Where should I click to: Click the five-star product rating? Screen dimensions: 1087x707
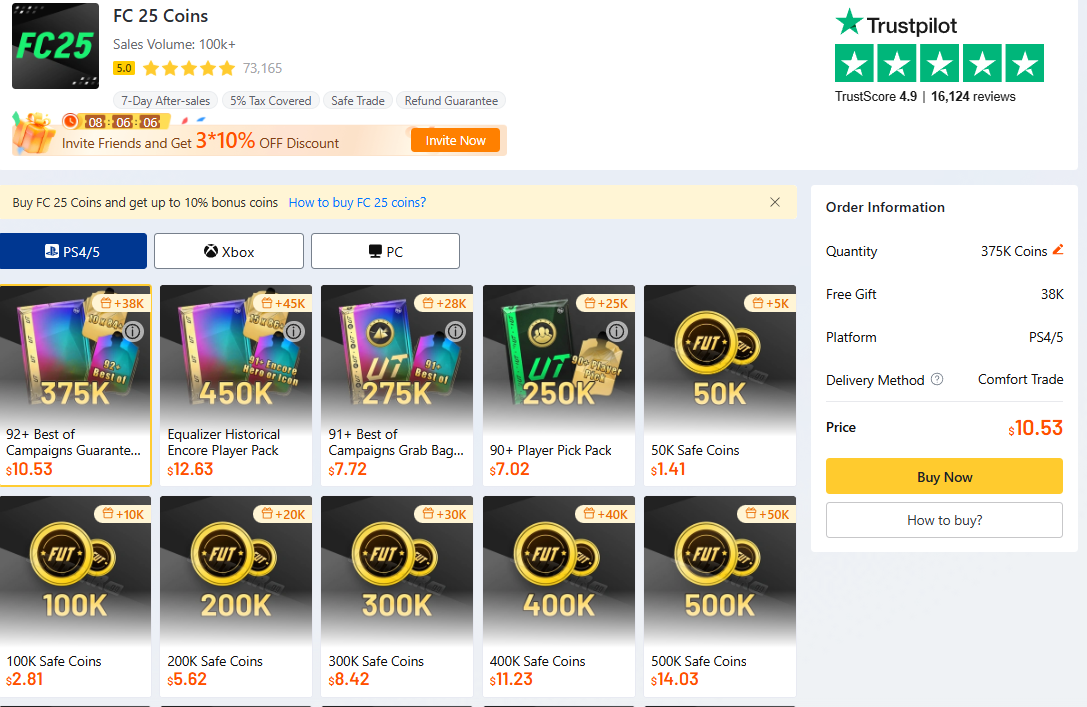coord(189,68)
